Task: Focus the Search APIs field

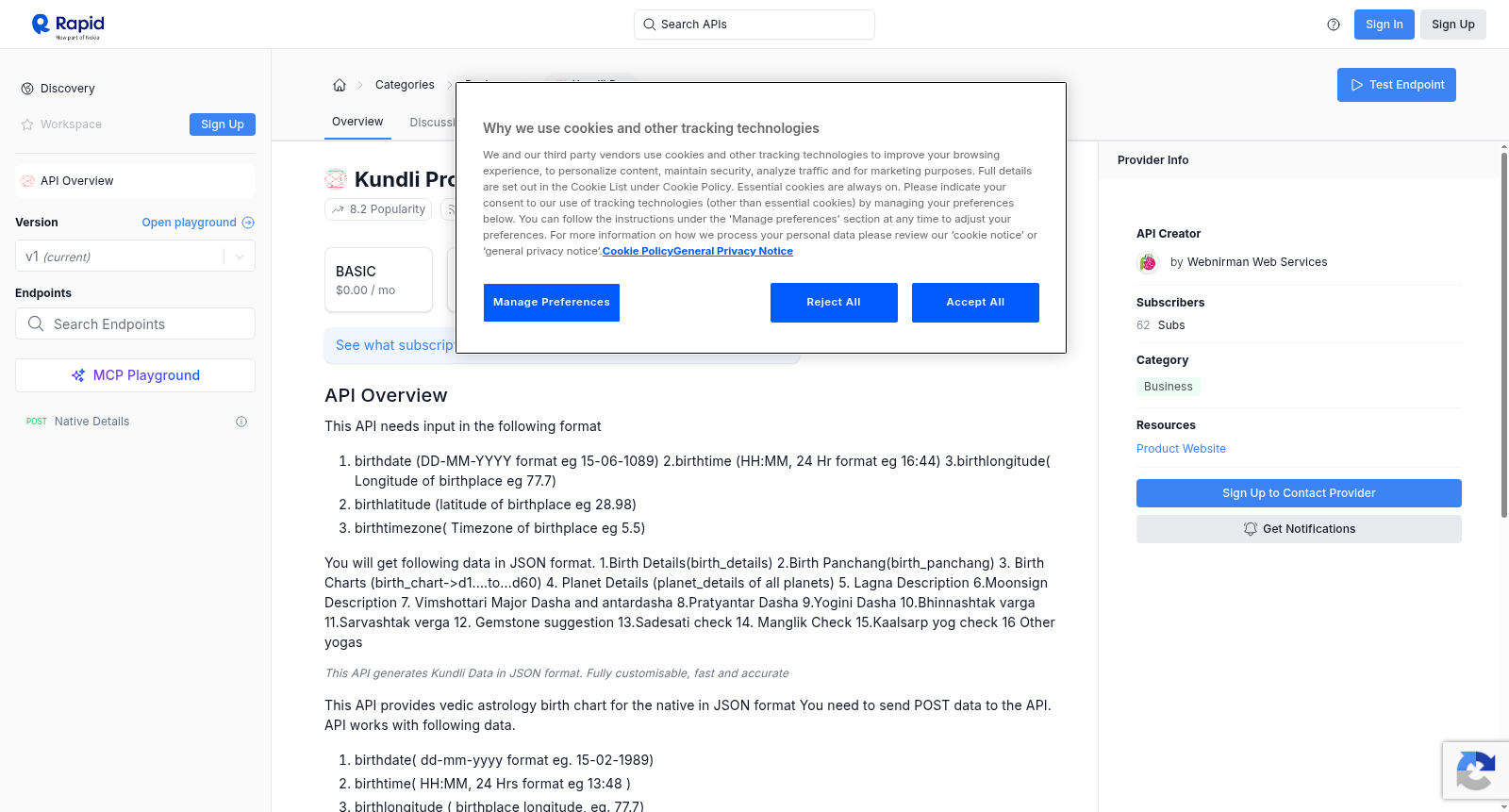Action: [x=754, y=25]
